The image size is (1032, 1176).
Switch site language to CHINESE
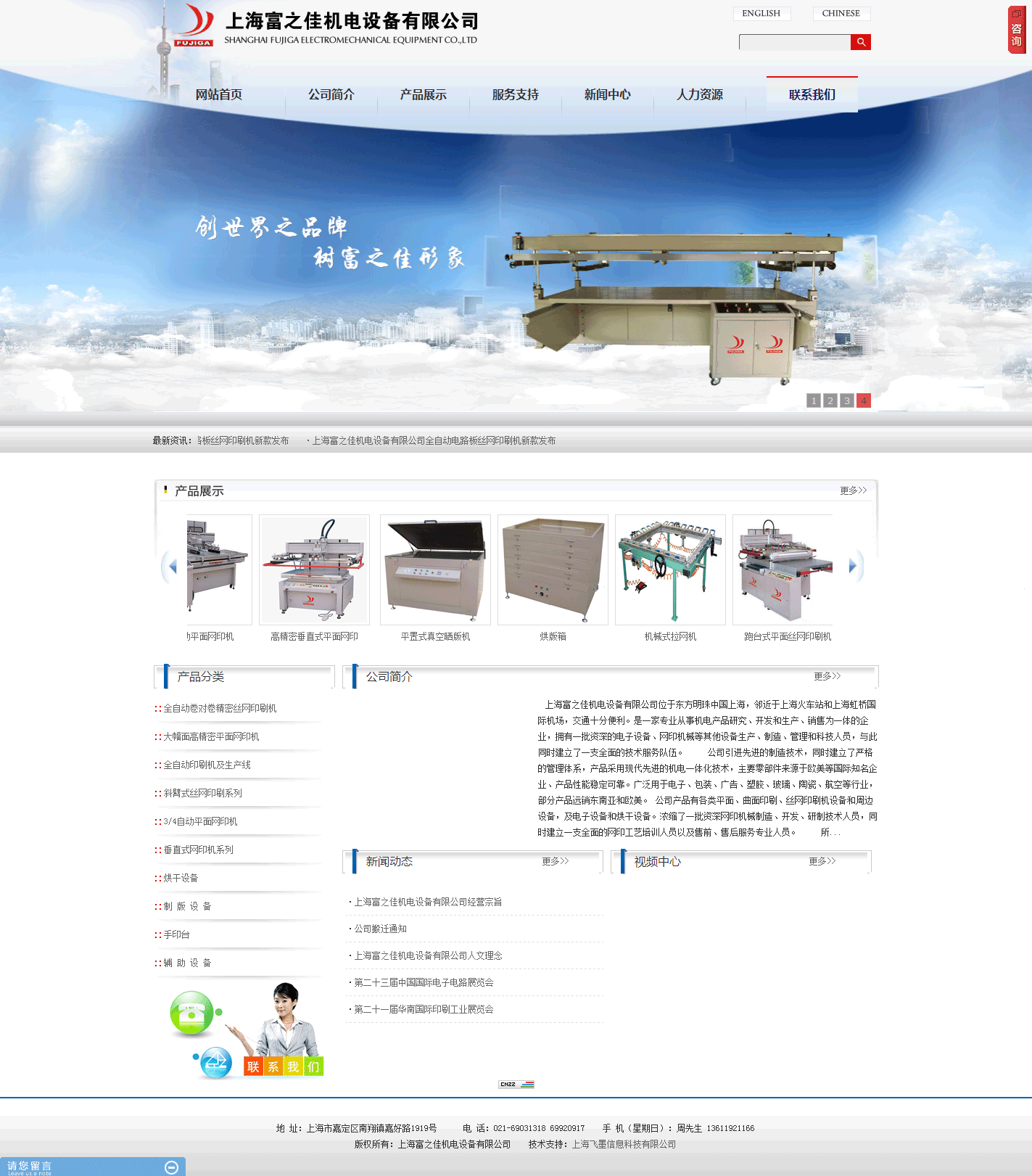click(x=841, y=13)
